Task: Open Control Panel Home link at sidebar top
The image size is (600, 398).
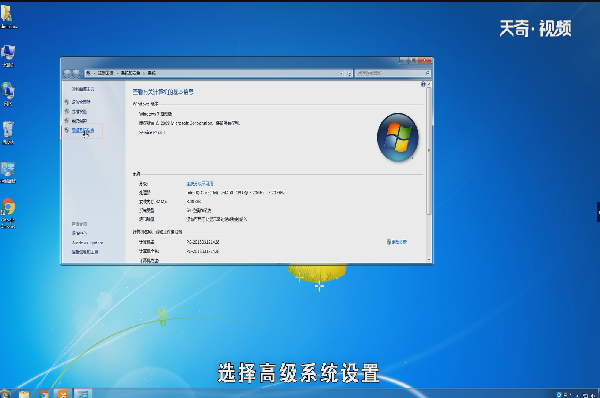Action: (x=83, y=89)
